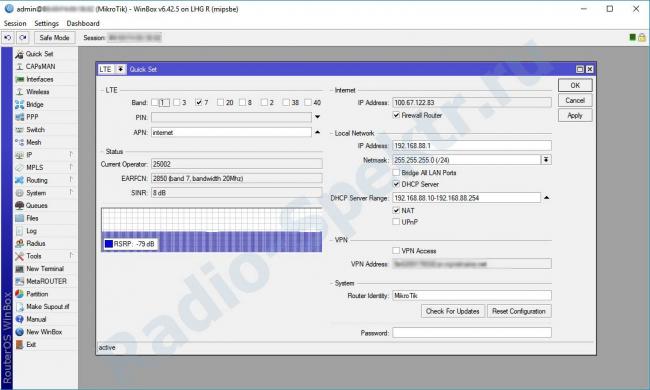Expand the PIN field arrow
The width and height of the screenshot is (650, 390).
(318, 117)
